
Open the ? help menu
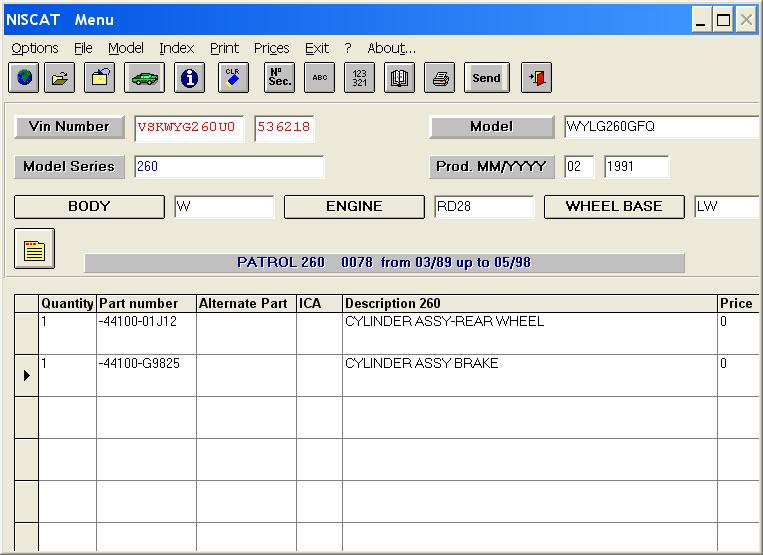click(347, 48)
